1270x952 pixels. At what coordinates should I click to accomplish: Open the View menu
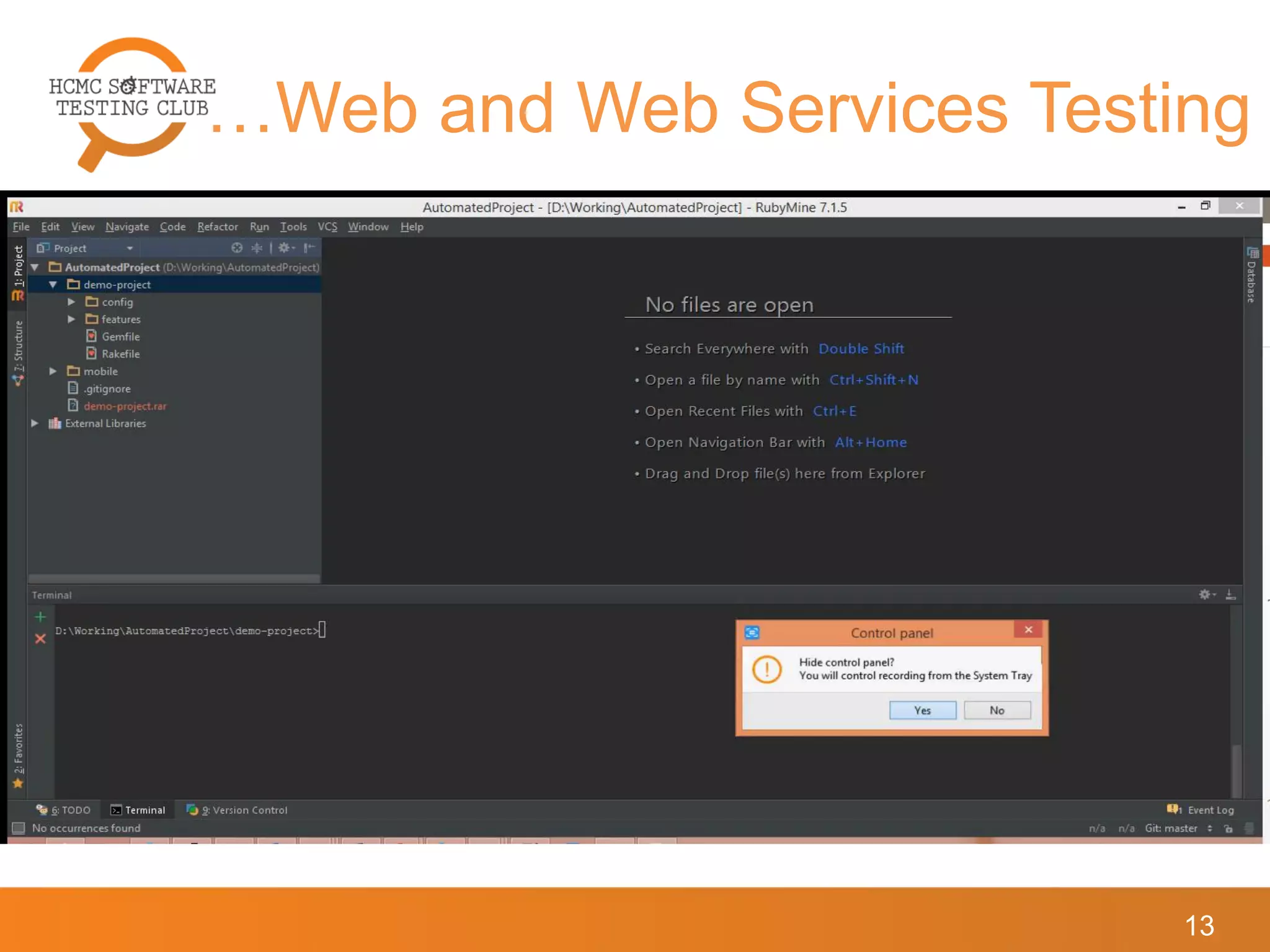click(x=82, y=227)
